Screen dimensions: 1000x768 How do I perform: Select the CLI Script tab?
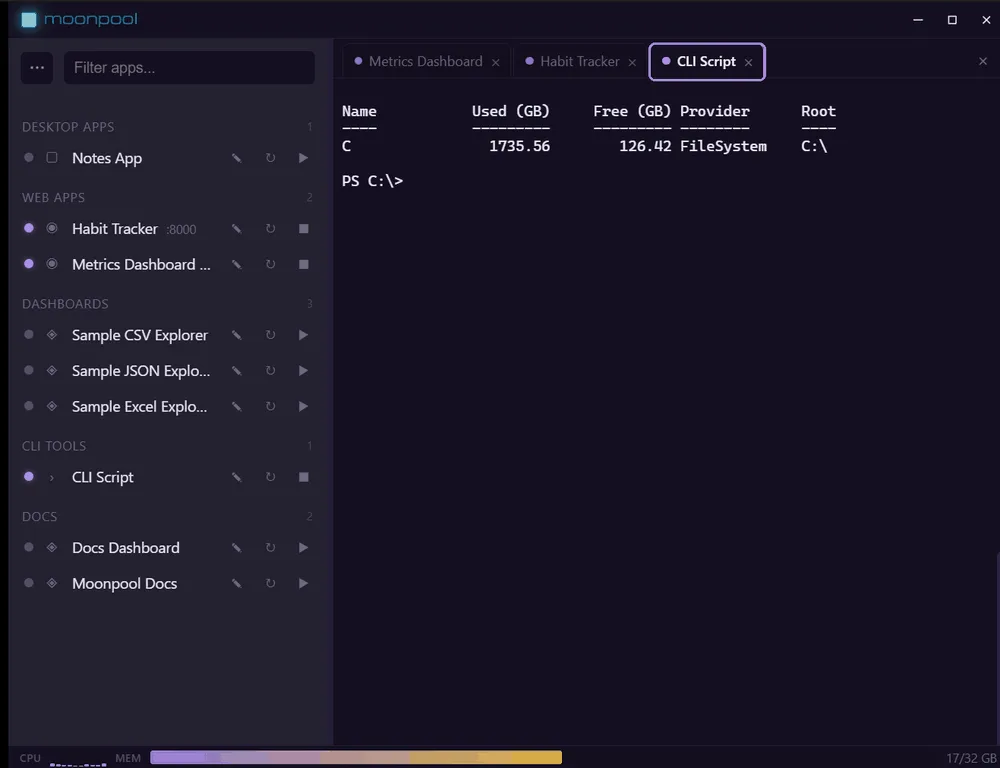point(706,61)
